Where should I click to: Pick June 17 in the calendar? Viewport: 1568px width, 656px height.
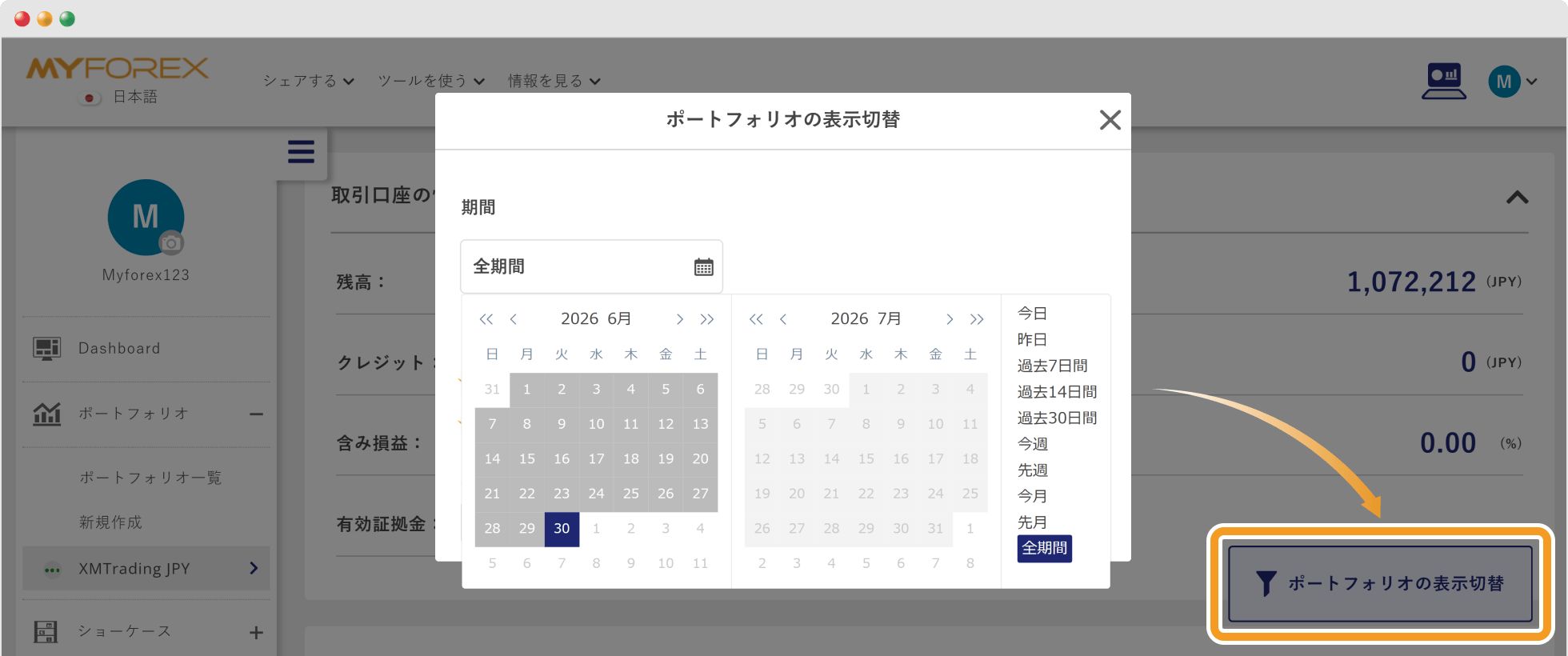[x=596, y=459]
